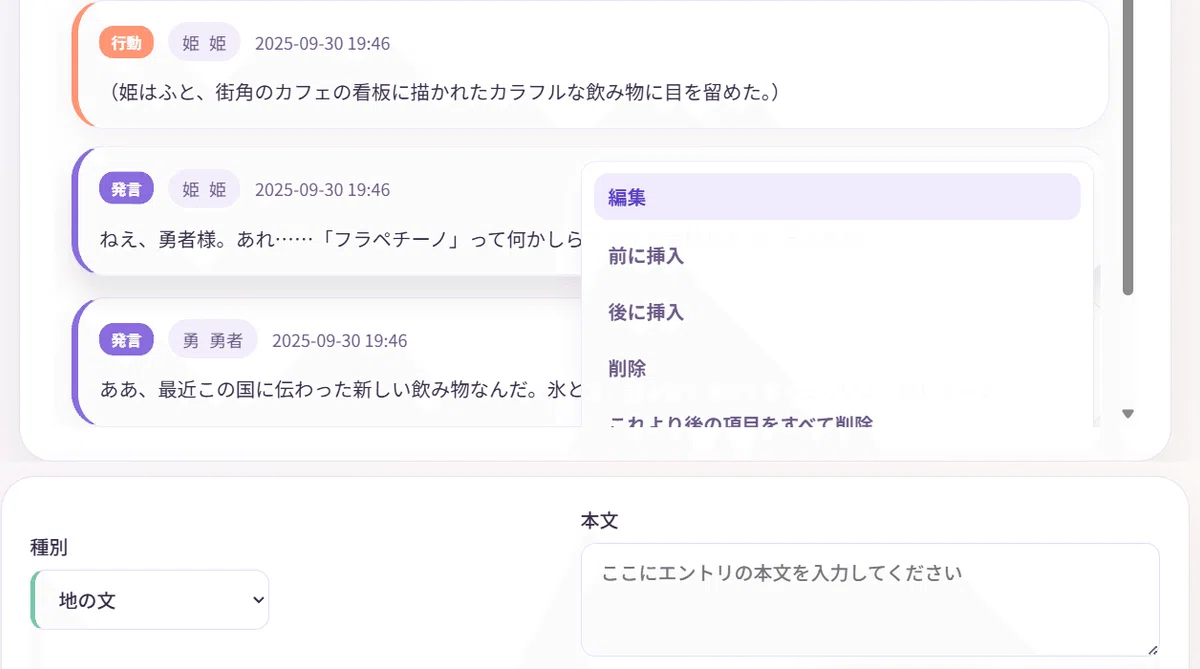Viewport: 1200px width, 669px height.
Task: Choose 後に挿入 menu entry
Action: pyautogui.click(x=837, y=312)
